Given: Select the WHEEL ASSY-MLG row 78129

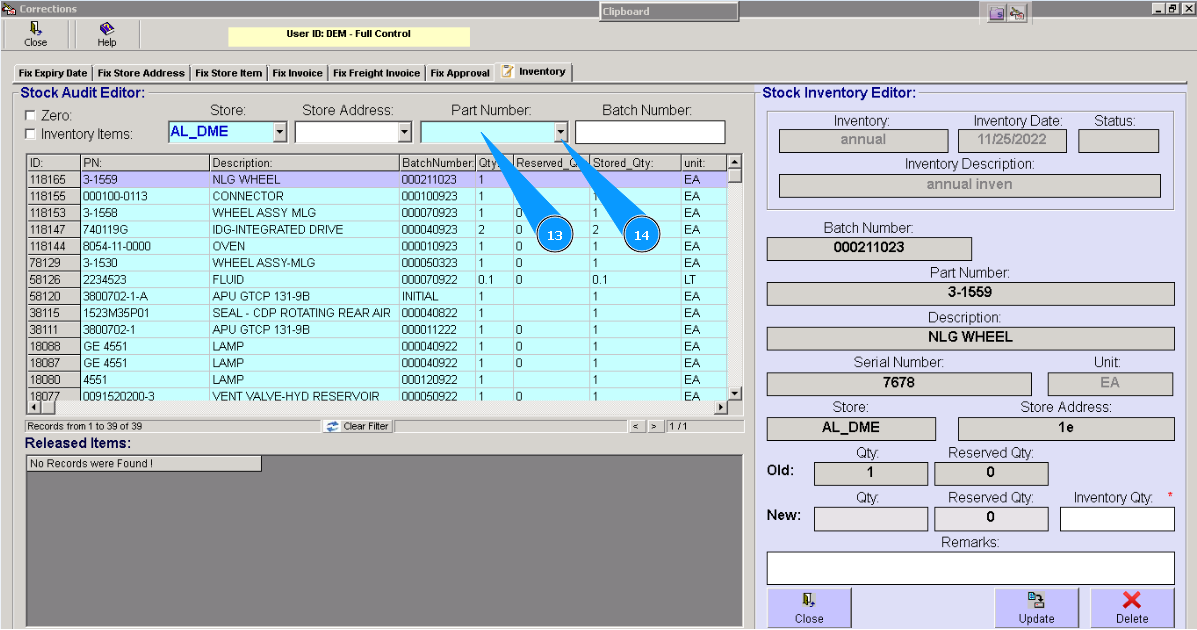Looking at the screenshot, I should (377, 263).
